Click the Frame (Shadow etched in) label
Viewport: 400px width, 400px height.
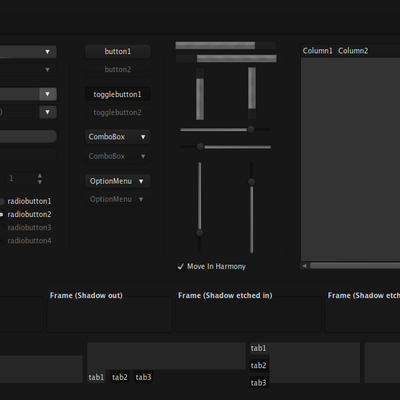click(225, 295)
